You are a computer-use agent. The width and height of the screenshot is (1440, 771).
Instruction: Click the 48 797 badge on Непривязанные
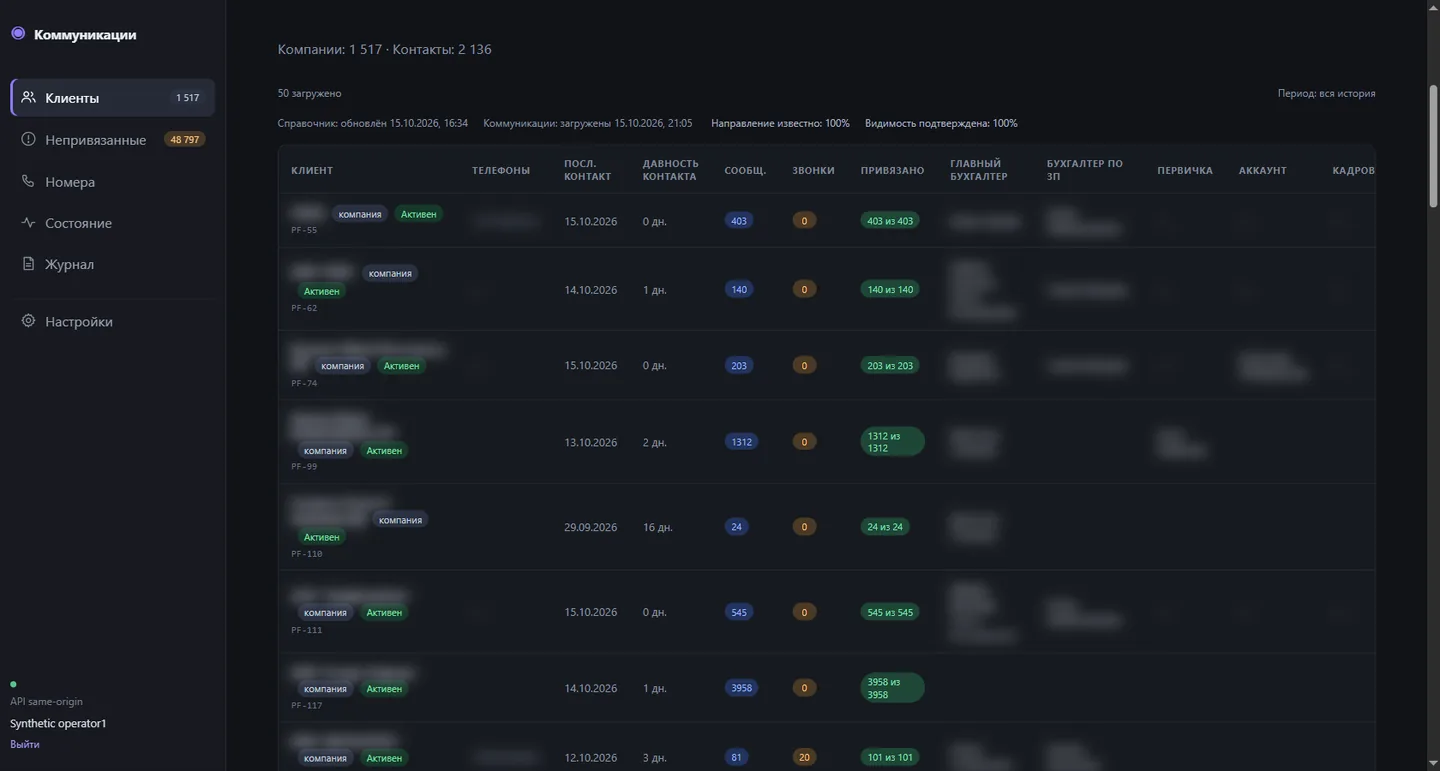185,140
